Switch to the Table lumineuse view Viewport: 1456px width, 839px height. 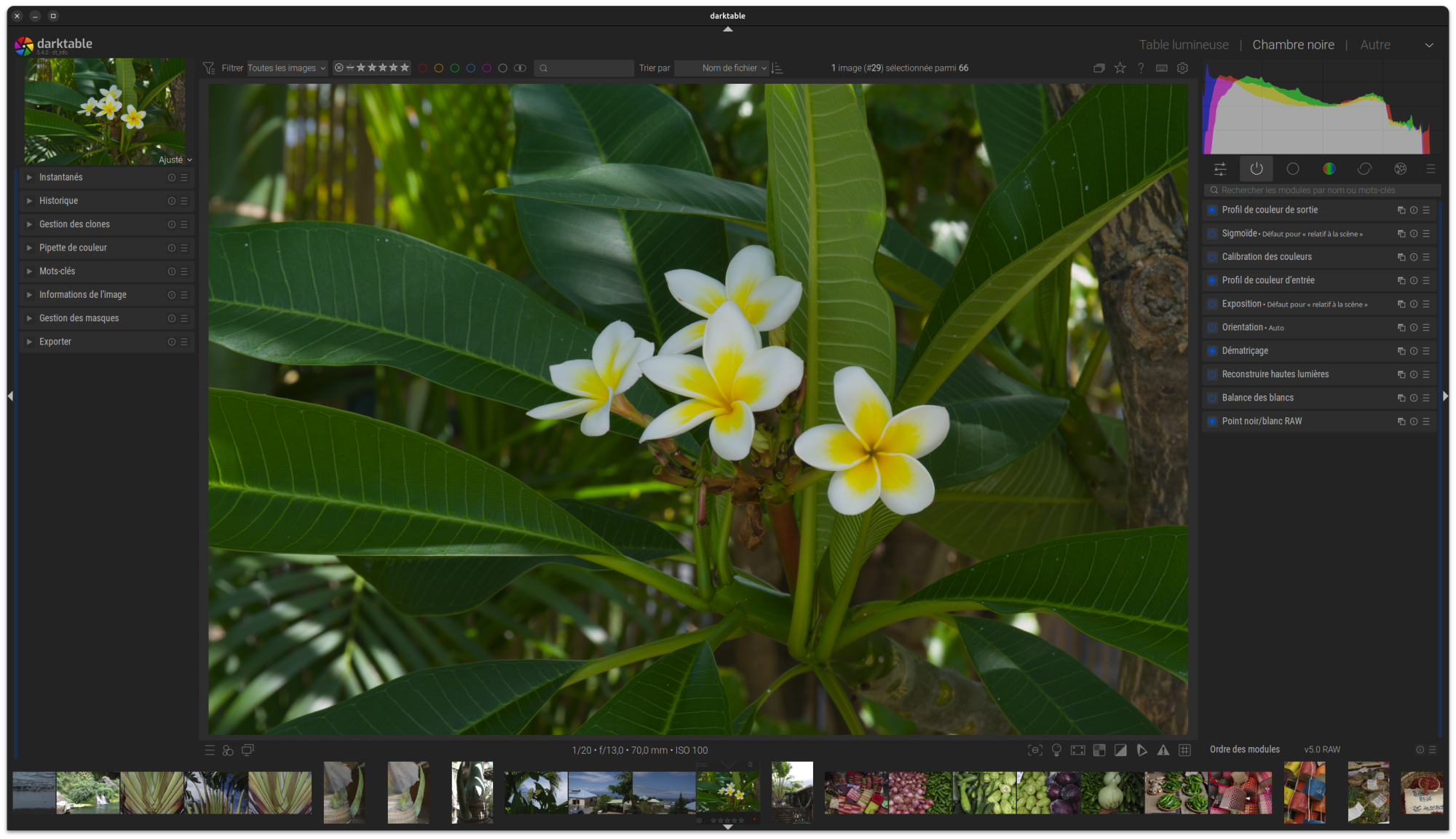click(x=1184, y=44)
